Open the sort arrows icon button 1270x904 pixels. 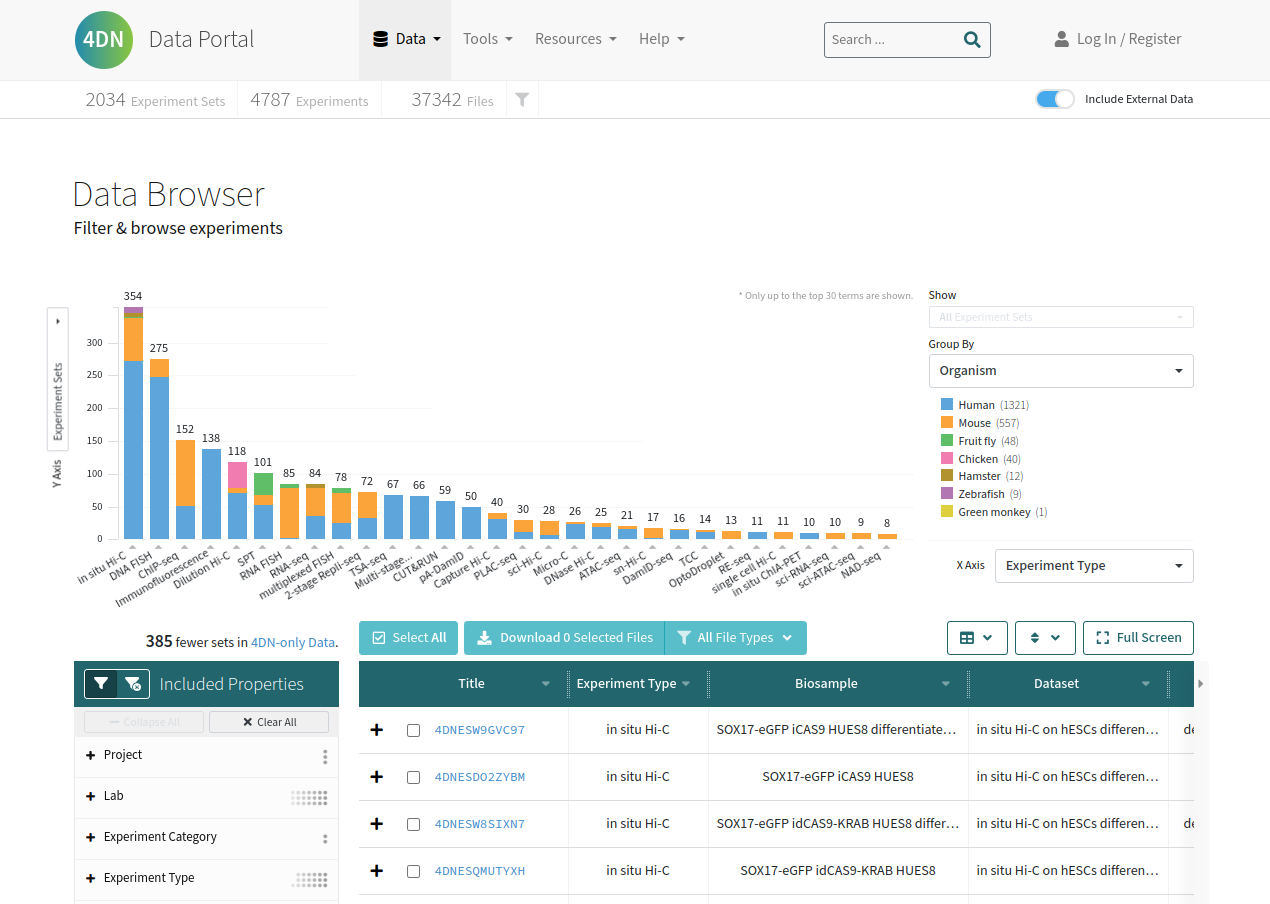[x=1045, y=638]
